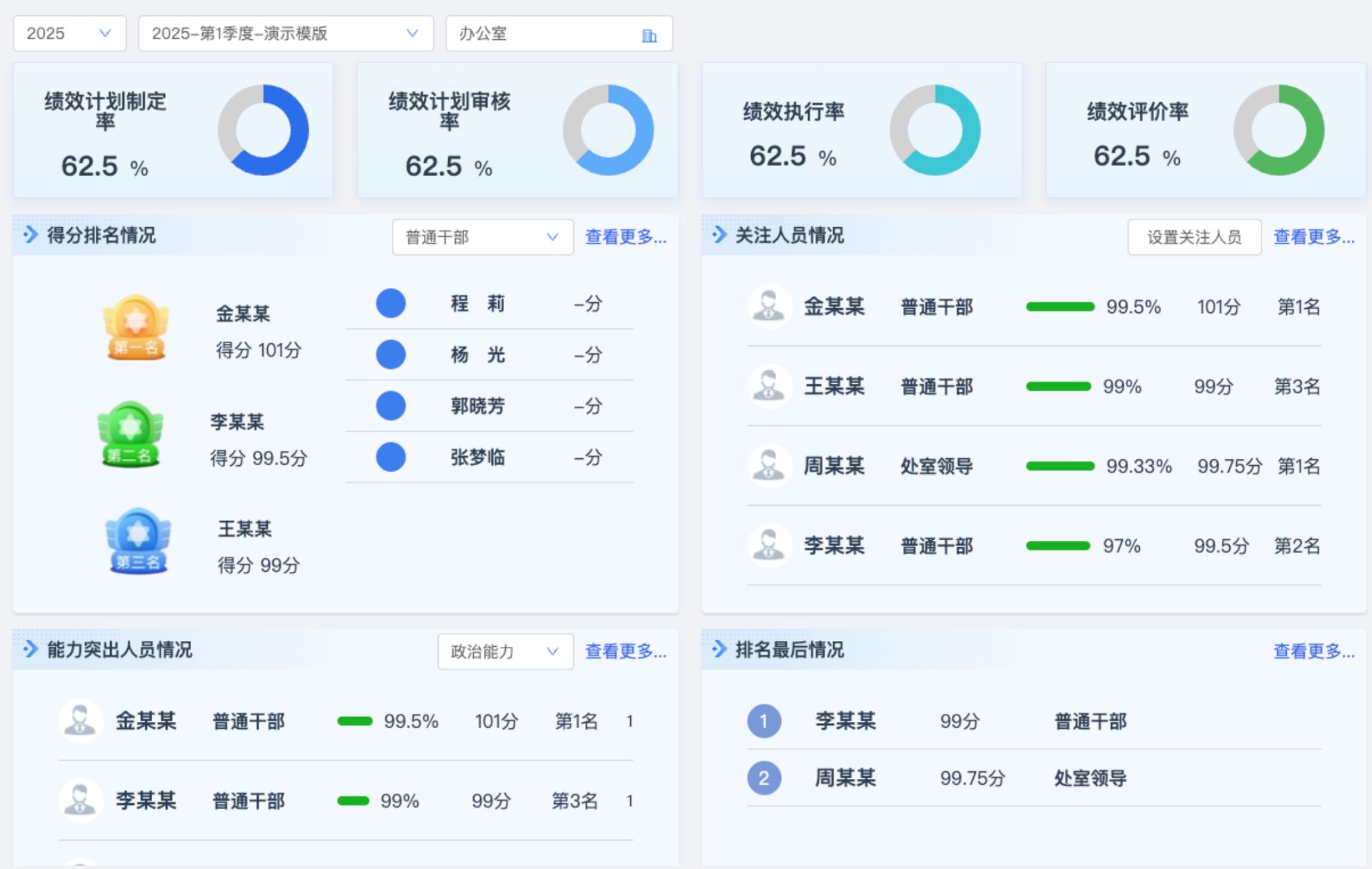Click 99.75分 score in 关注人员情况
The image size is (1372, 869).
(1230, 466)
